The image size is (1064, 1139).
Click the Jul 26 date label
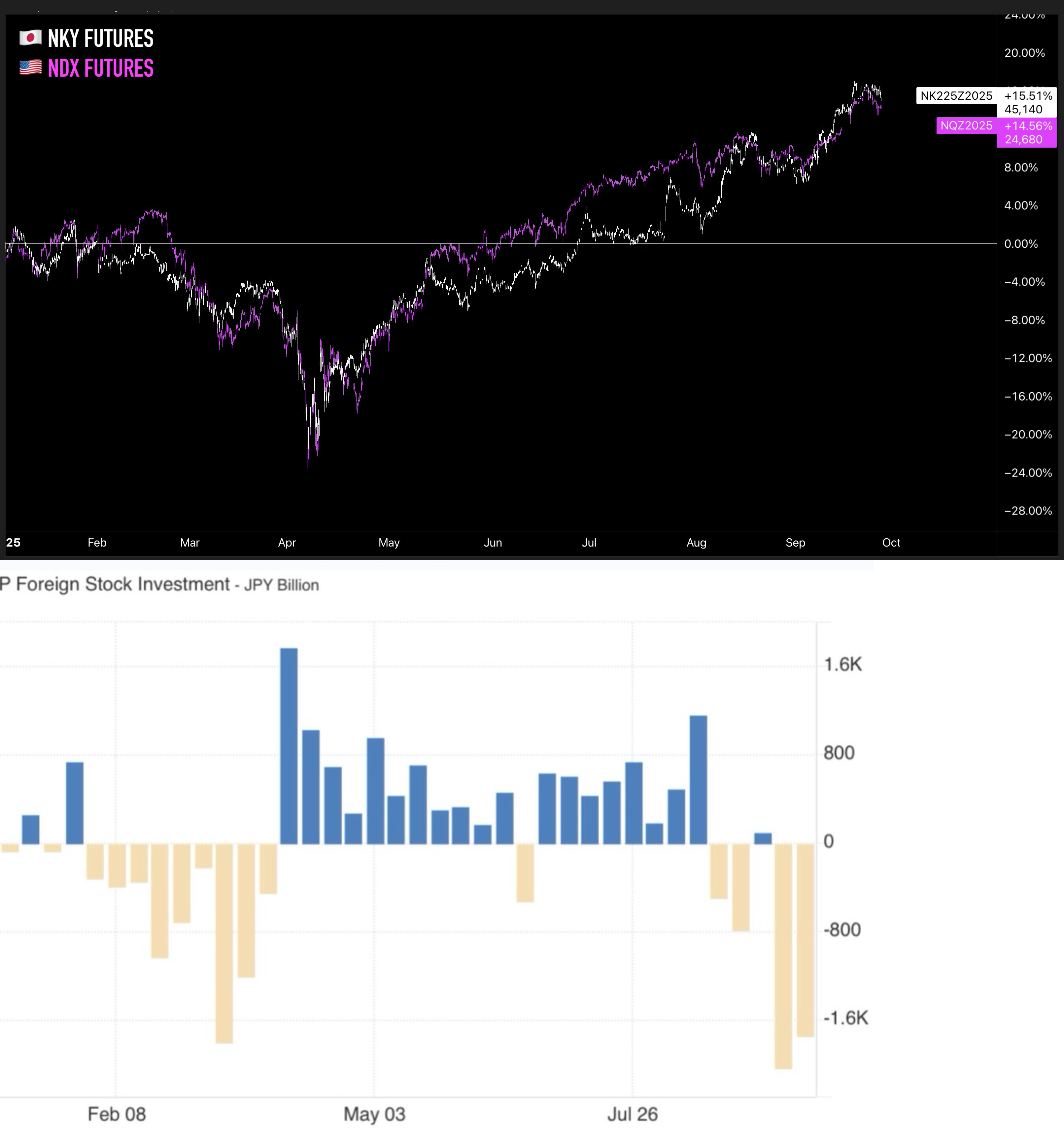click(632, 1114)
